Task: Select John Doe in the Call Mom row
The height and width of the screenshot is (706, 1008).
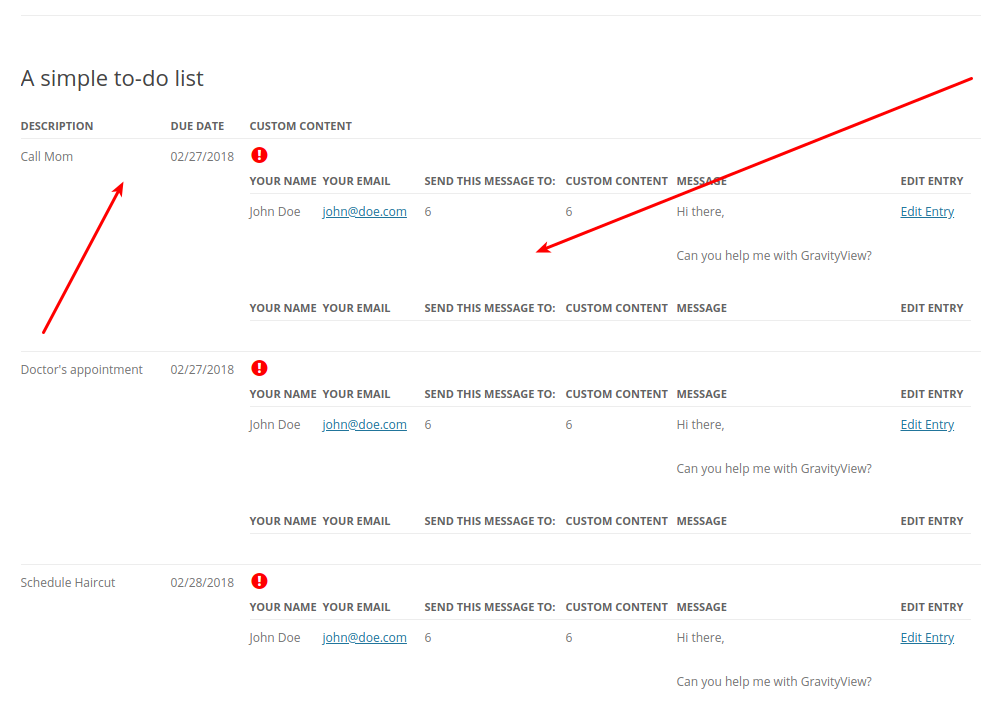Action: pyautogui.click(x=274, y=211)
